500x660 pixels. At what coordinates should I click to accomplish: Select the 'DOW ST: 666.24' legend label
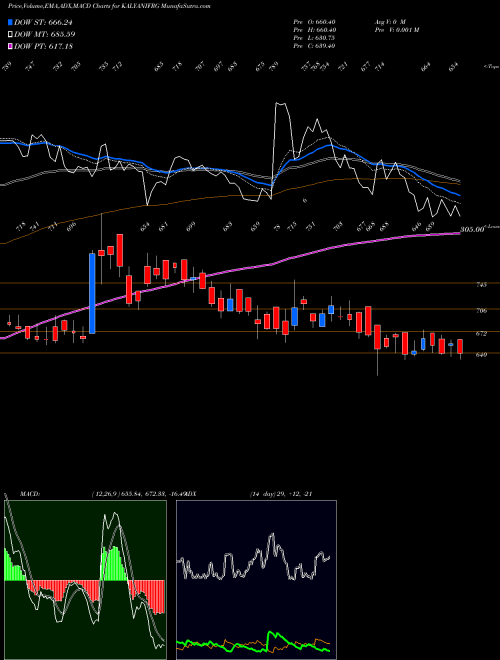[43, 22]
